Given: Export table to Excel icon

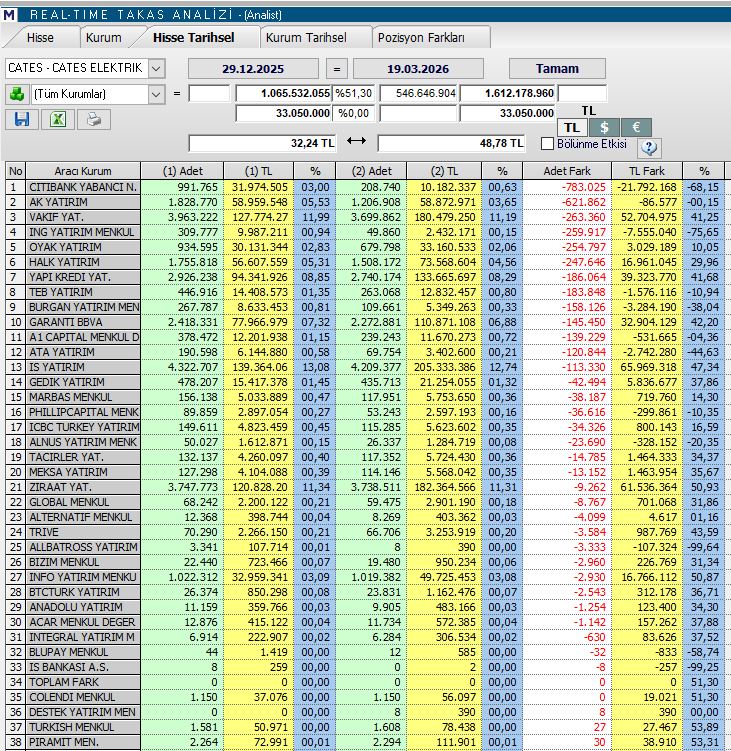Looking at the screenshot, I should point(58,119).
